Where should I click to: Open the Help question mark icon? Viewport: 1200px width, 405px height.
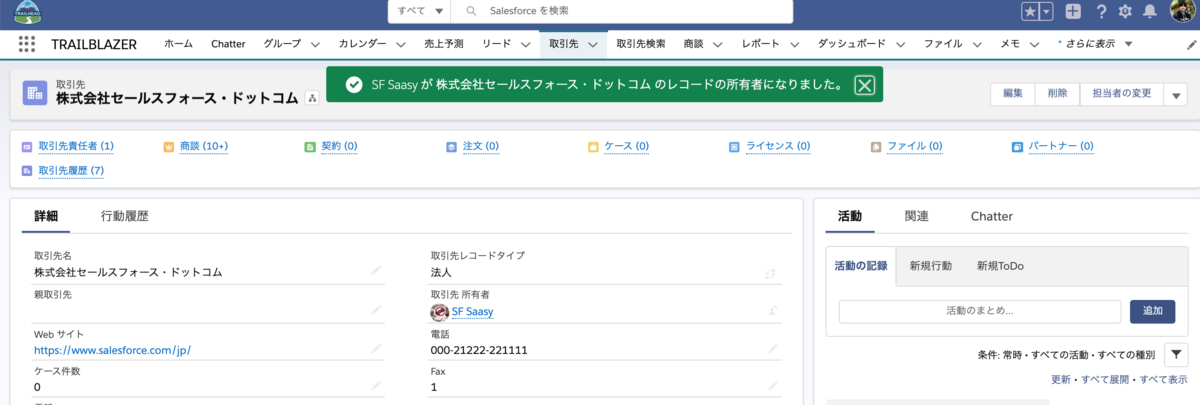[1101, 12]
